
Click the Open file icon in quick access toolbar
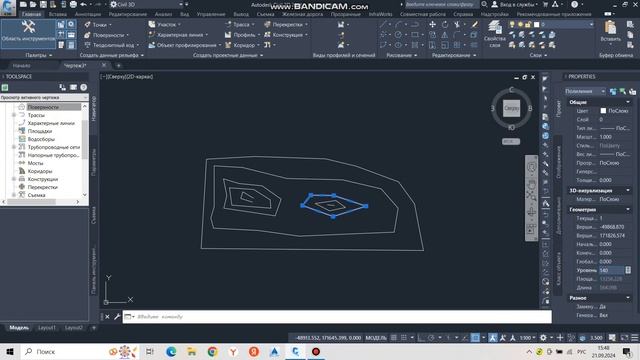33,4
